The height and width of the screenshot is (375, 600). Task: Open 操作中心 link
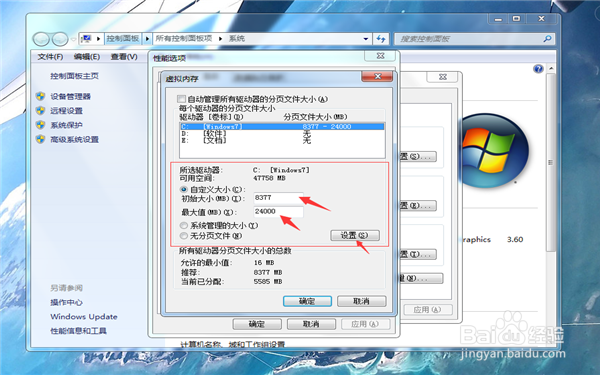(x=66, y=302)
